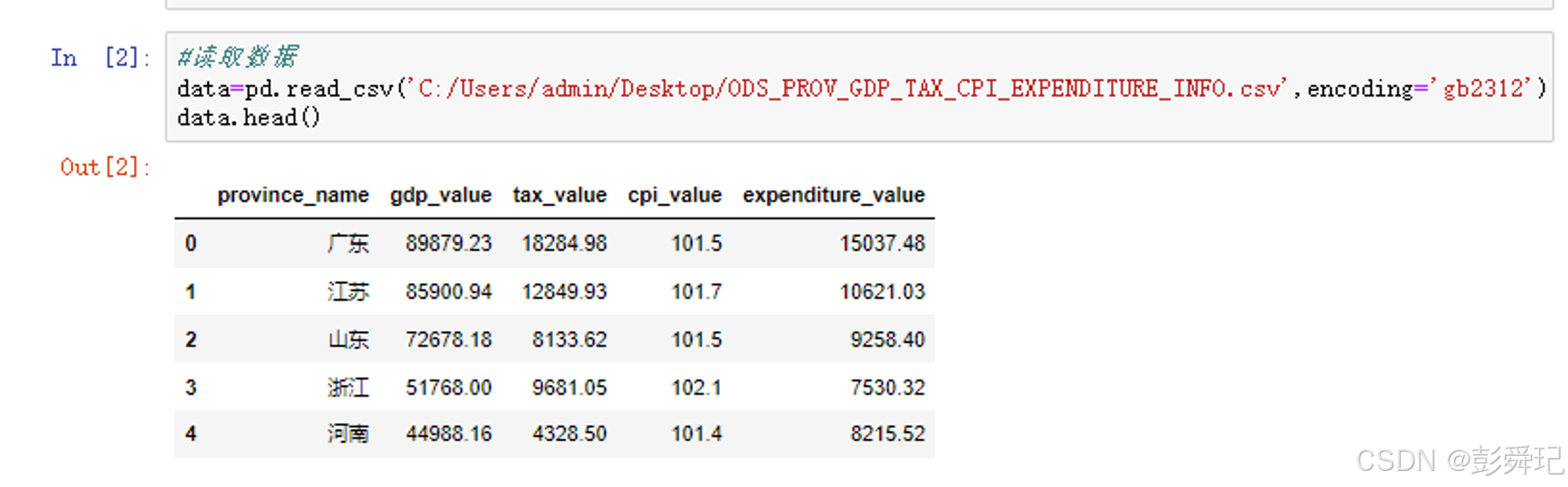Click the expenditure value 8215.52
The width and height of the screenshot is (1568, 487).
888,434
